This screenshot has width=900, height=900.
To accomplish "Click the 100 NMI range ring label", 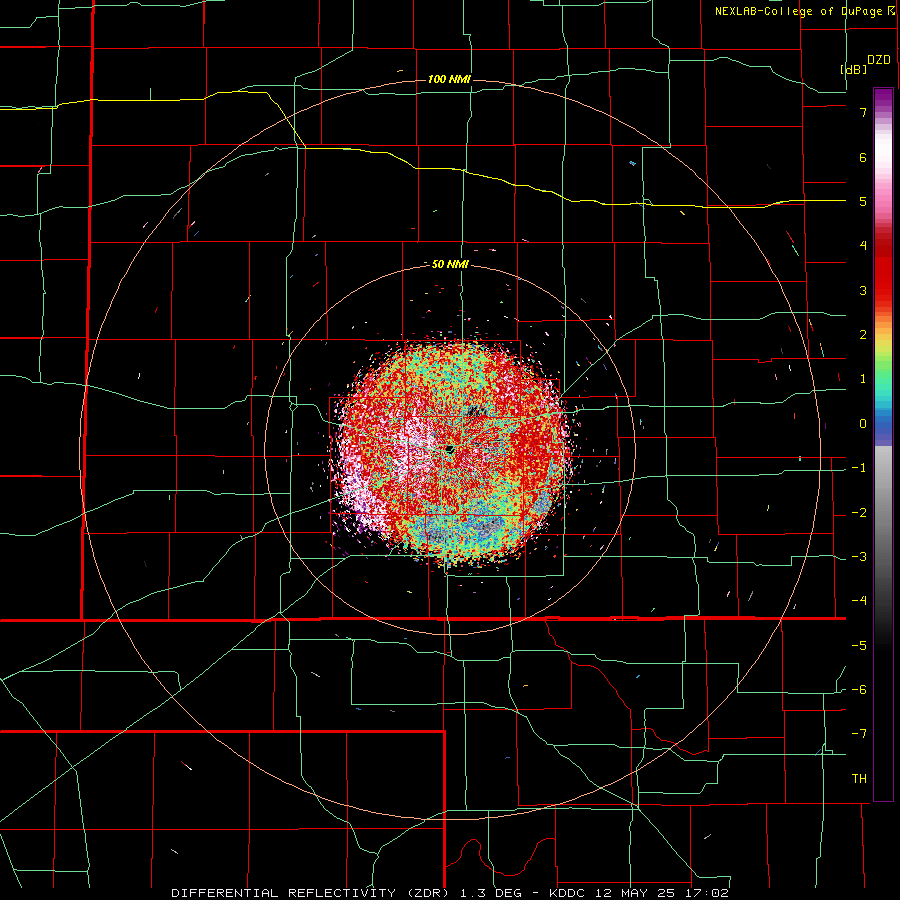I will point(449,79).
